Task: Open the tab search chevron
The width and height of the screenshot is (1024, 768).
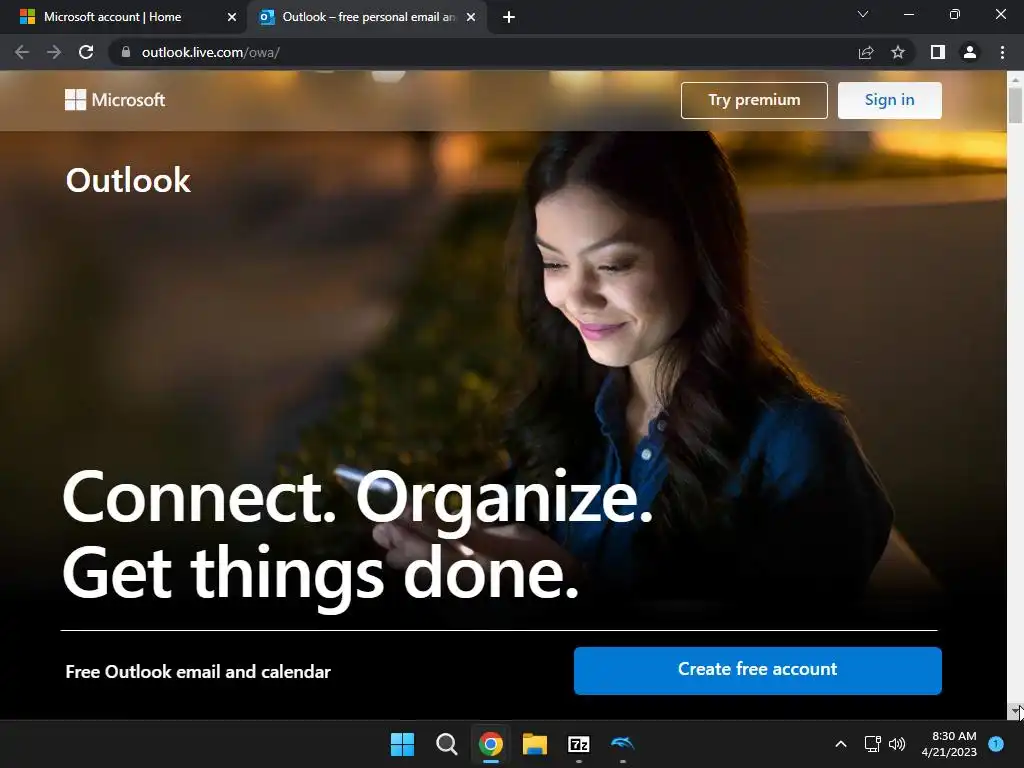Action: 863,14
